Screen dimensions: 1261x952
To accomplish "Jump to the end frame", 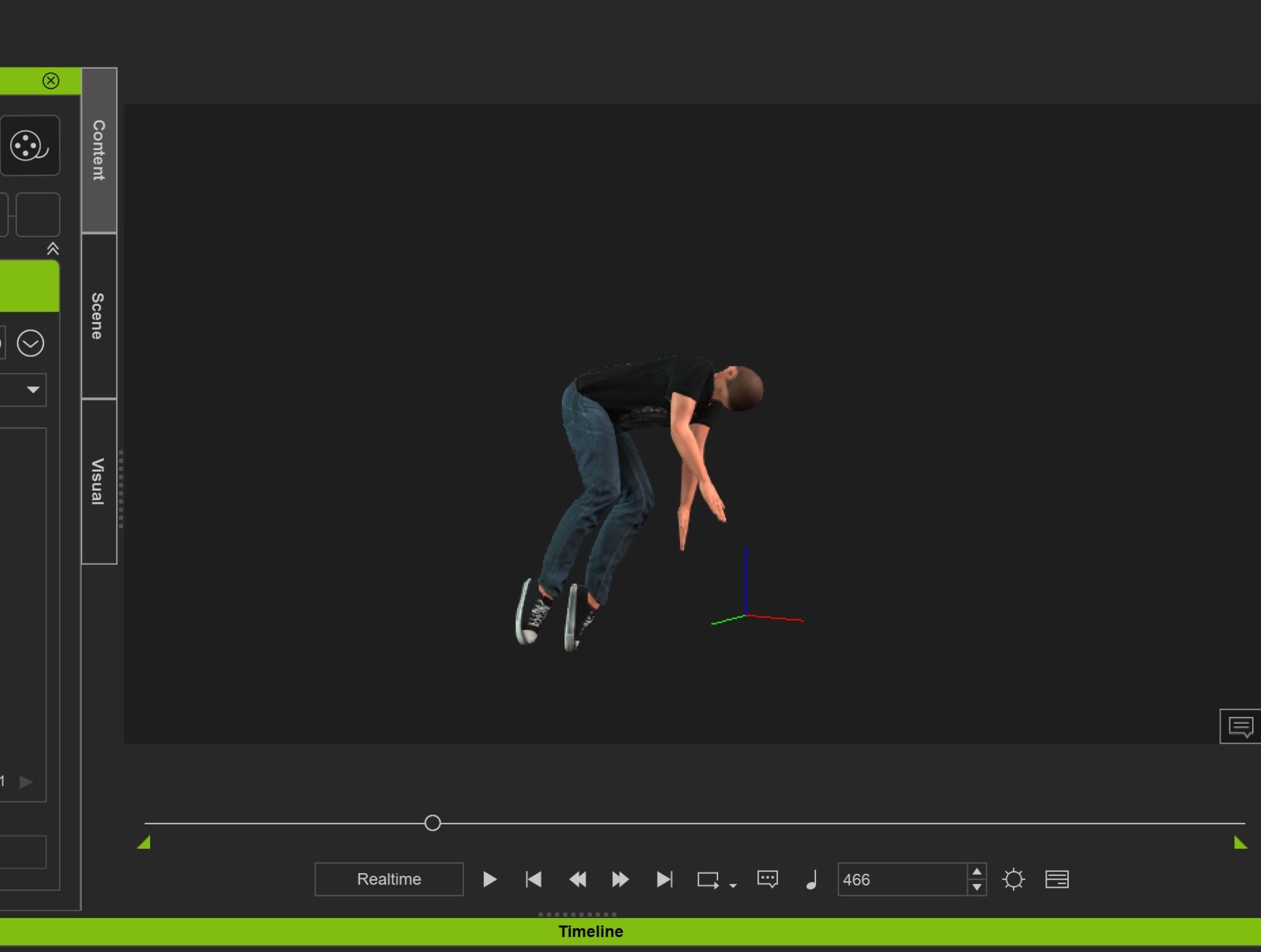I will [665, 879].
